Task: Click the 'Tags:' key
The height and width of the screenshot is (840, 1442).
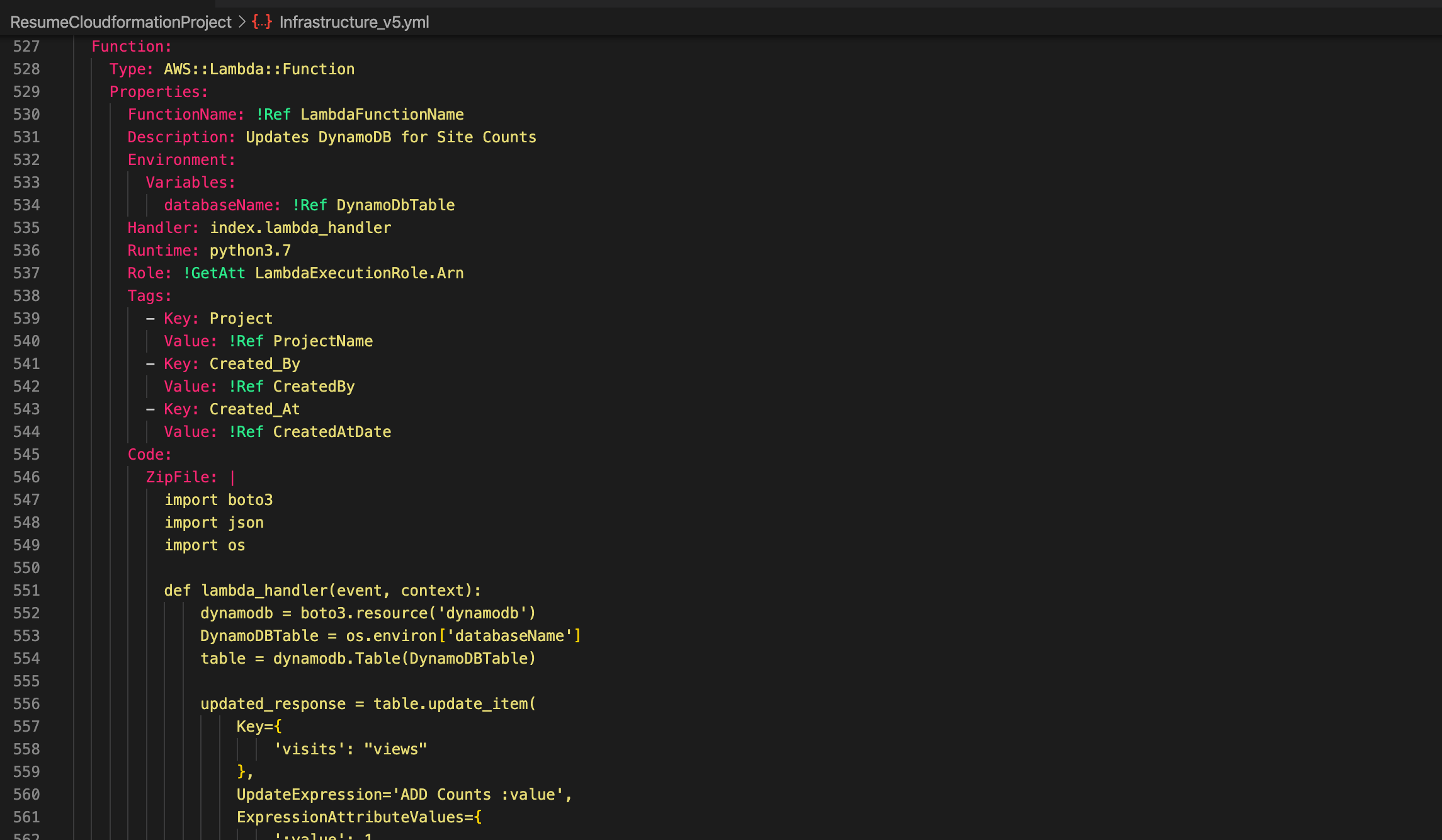Action: point(150,296)
